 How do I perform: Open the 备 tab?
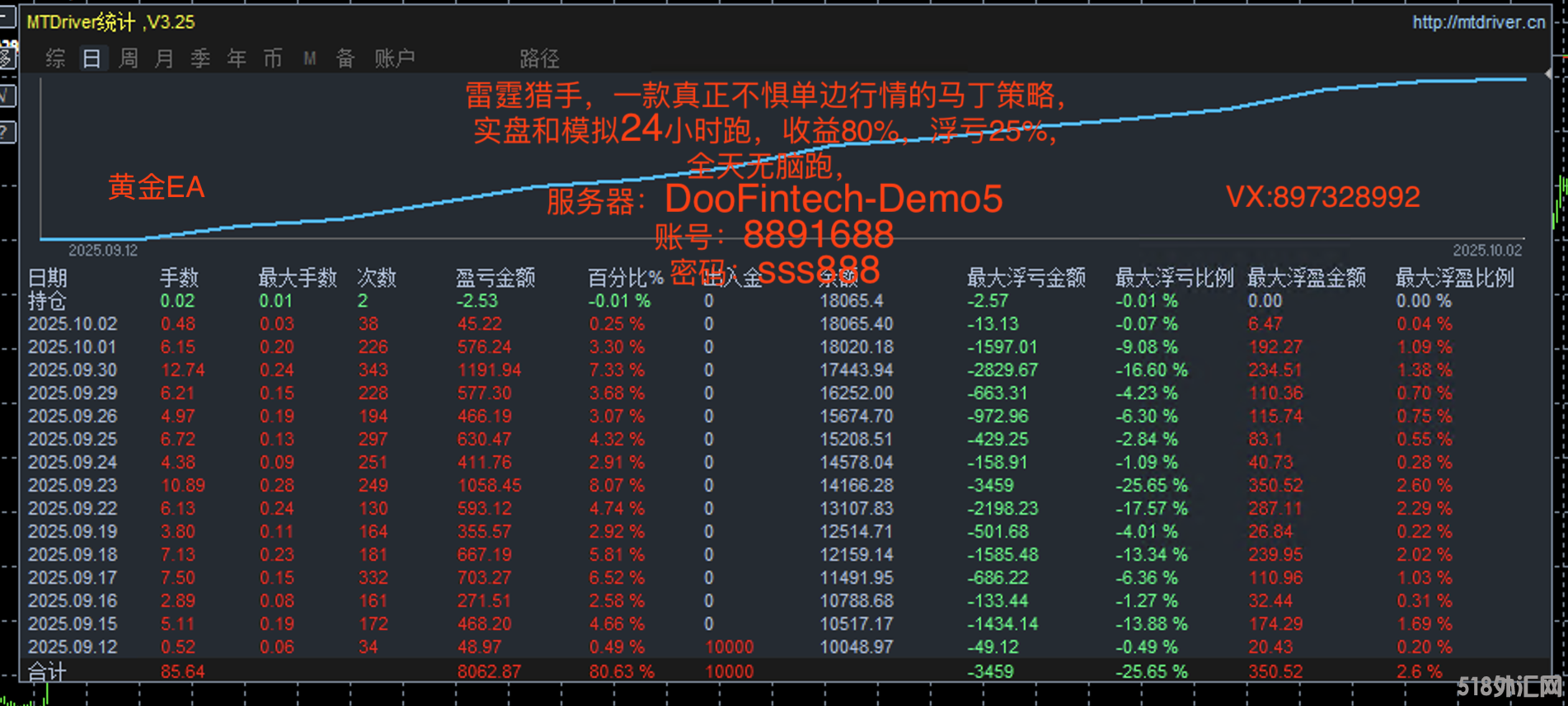(345, 59)
